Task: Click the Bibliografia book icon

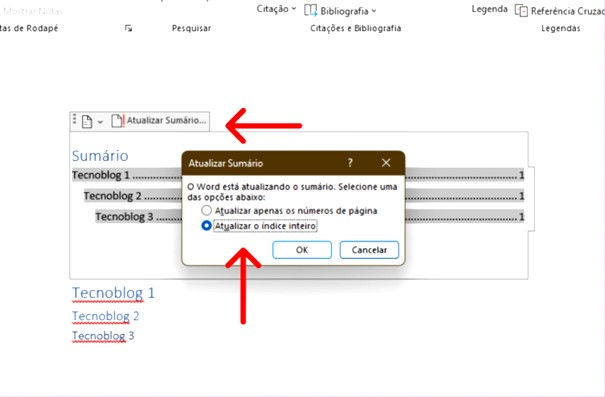Action: click(x=310, y=10)
